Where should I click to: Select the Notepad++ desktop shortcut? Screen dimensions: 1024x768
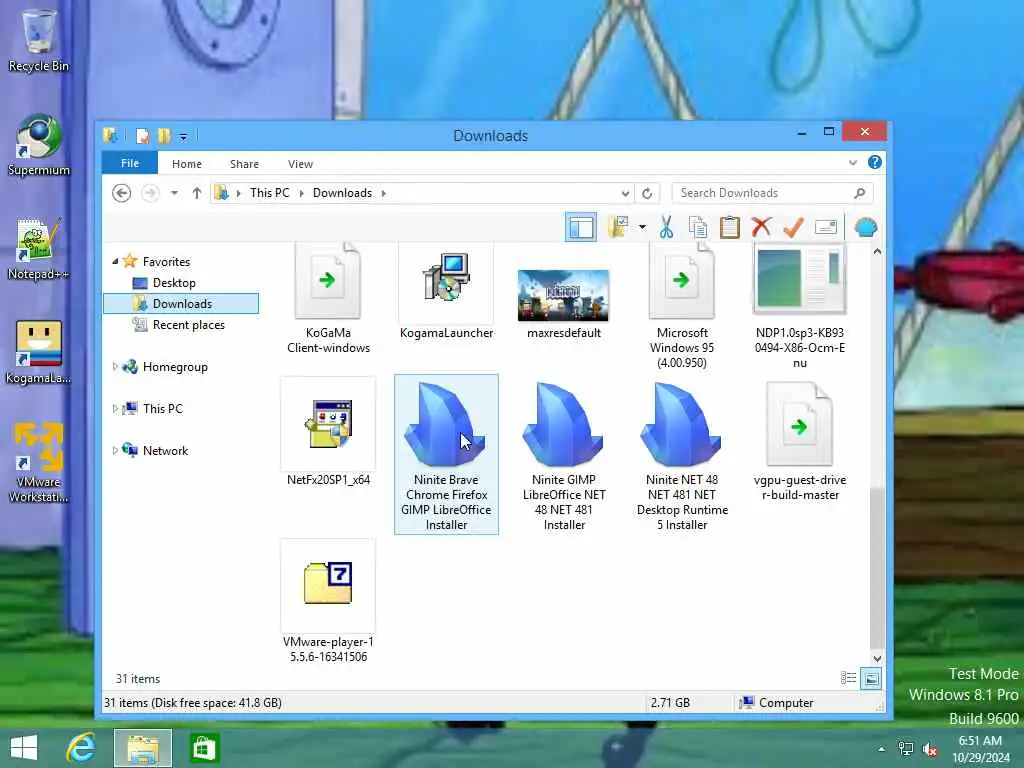click(x=39, y=249)
